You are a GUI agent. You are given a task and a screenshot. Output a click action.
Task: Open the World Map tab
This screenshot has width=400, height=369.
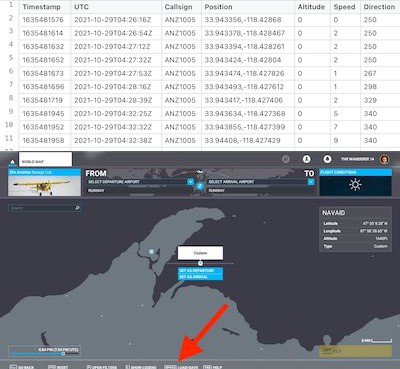(45, 160)
